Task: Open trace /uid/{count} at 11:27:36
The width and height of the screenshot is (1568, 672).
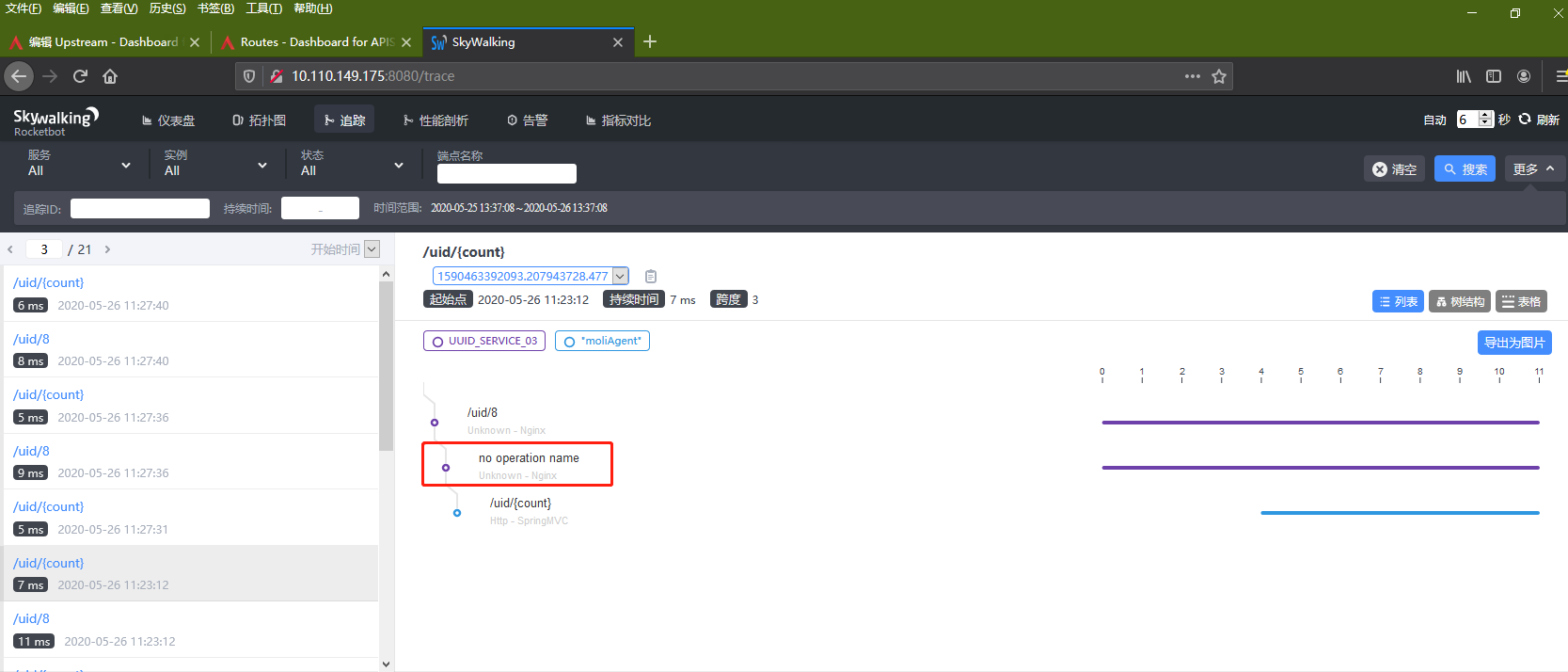Action: click(x=189, y=406)
